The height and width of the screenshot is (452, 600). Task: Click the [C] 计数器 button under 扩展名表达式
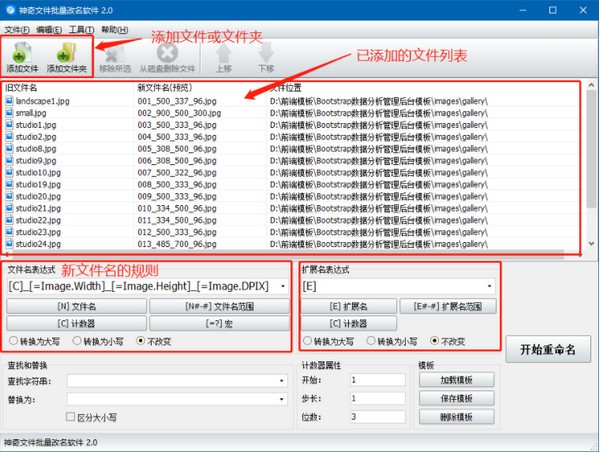pyautogui.click(x=349, y=323)
